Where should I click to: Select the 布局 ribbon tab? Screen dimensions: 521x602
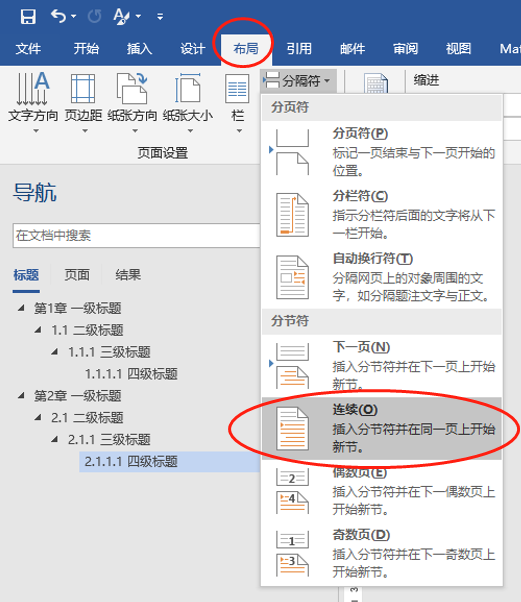tap(246, 49)
